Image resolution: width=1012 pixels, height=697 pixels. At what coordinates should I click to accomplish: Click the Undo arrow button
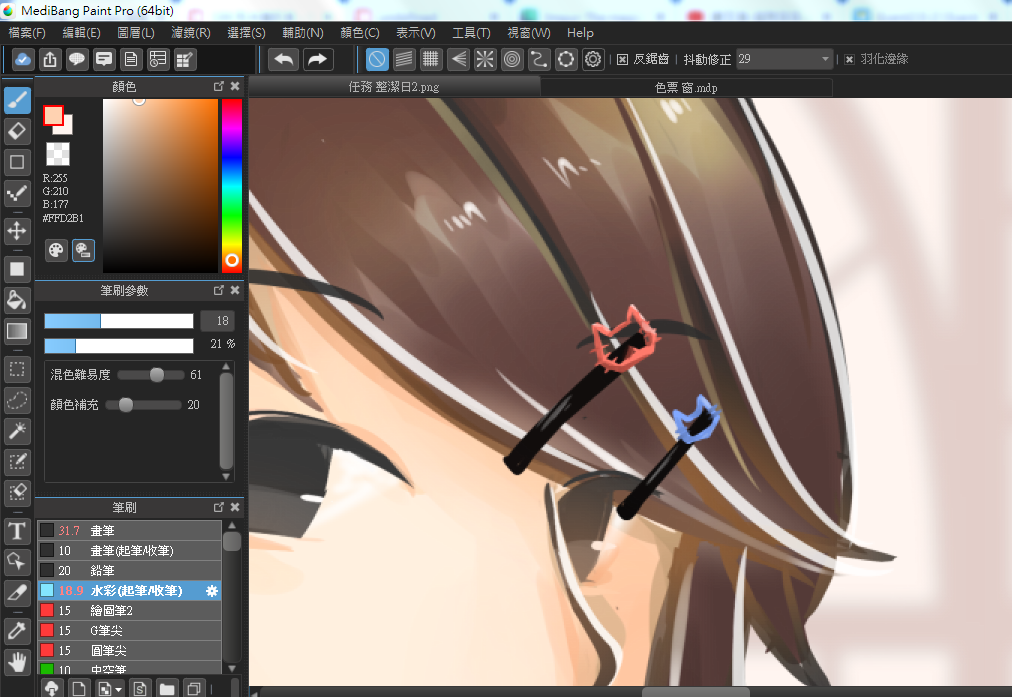(283, 59)
